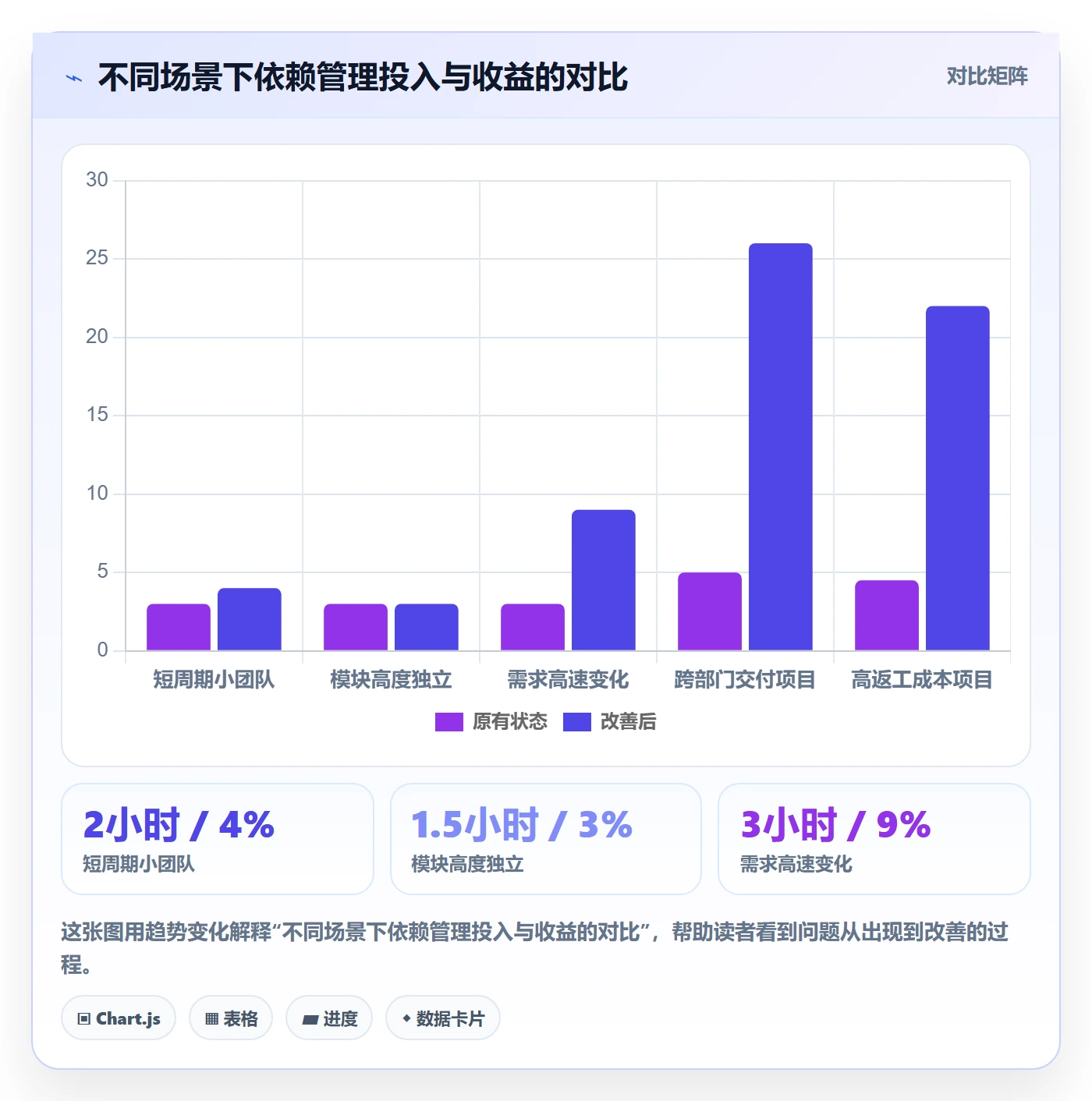Click the 短周期小团队 x-axis label
The width and height of the screenshot is (1092, 1101).
click(214, 680)
